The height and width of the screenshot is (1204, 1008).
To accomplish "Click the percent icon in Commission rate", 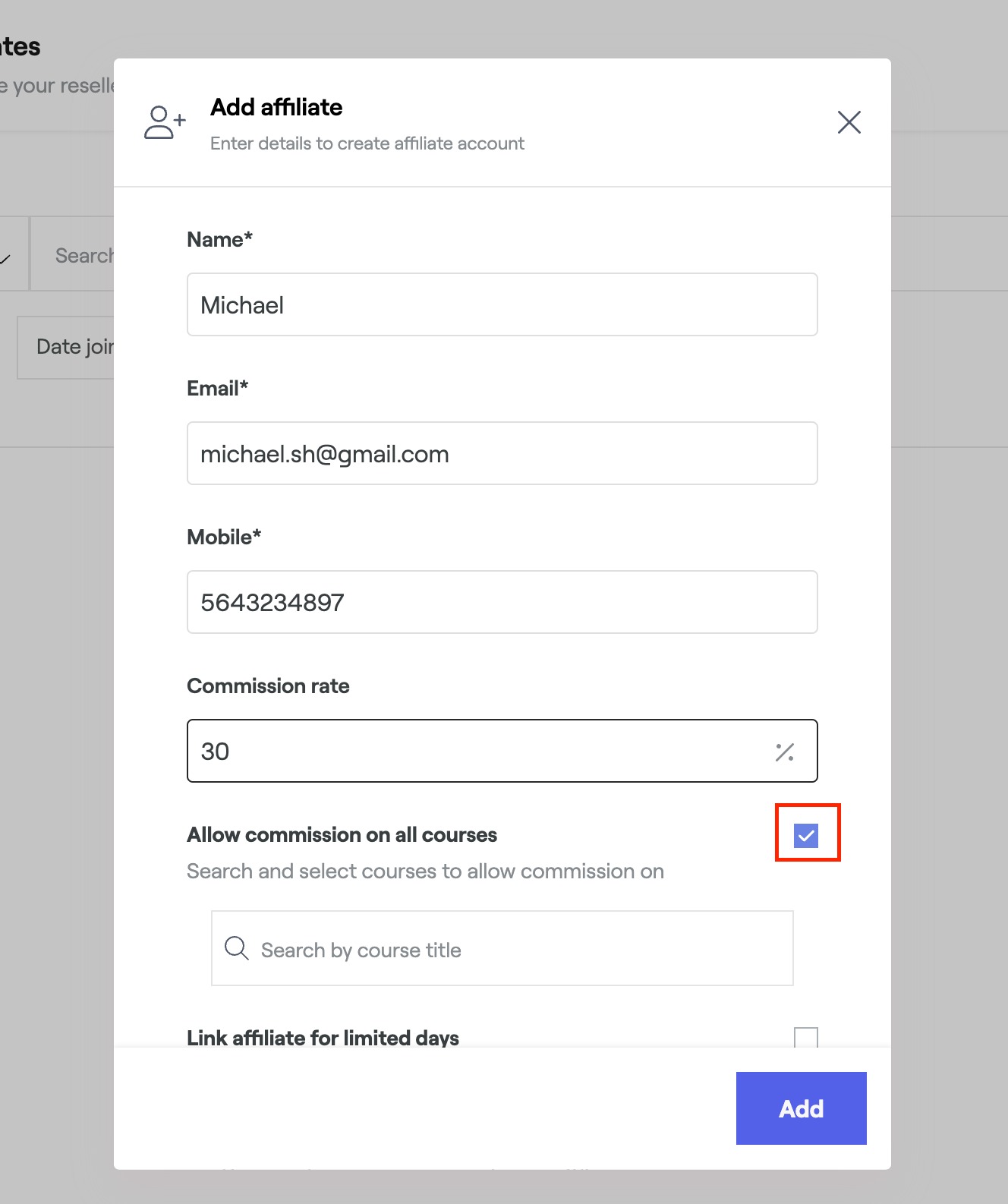I will [785, 752].
